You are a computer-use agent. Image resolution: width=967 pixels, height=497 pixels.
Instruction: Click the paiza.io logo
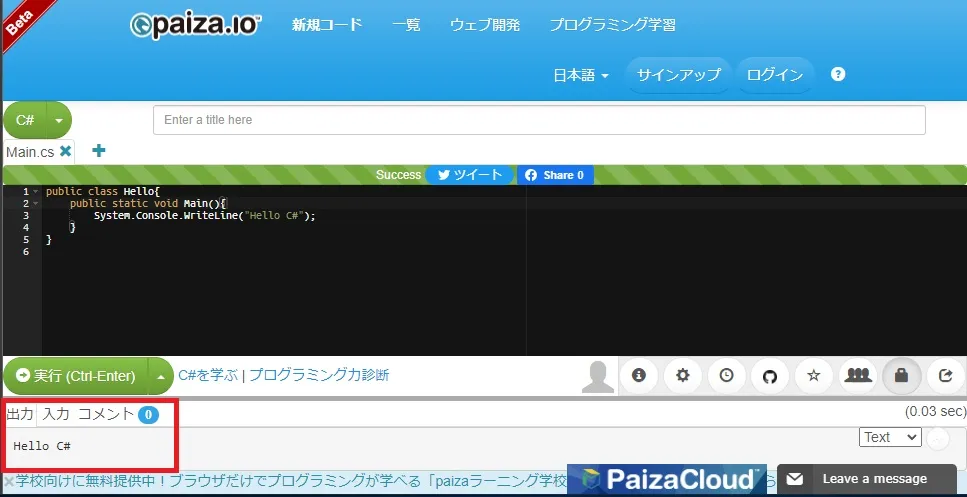click(196, 26)
